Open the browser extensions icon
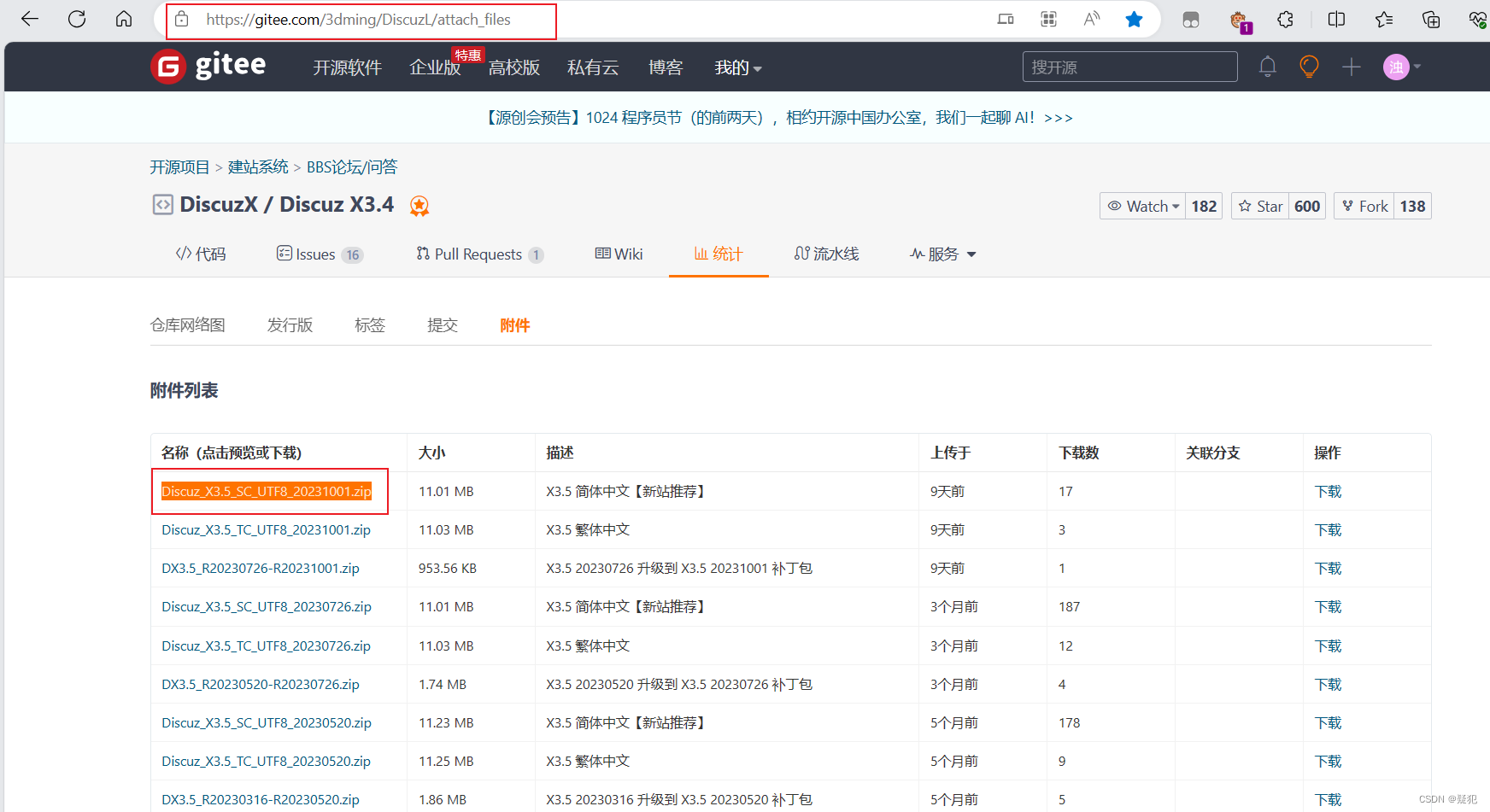 [x=1285, y=19]
